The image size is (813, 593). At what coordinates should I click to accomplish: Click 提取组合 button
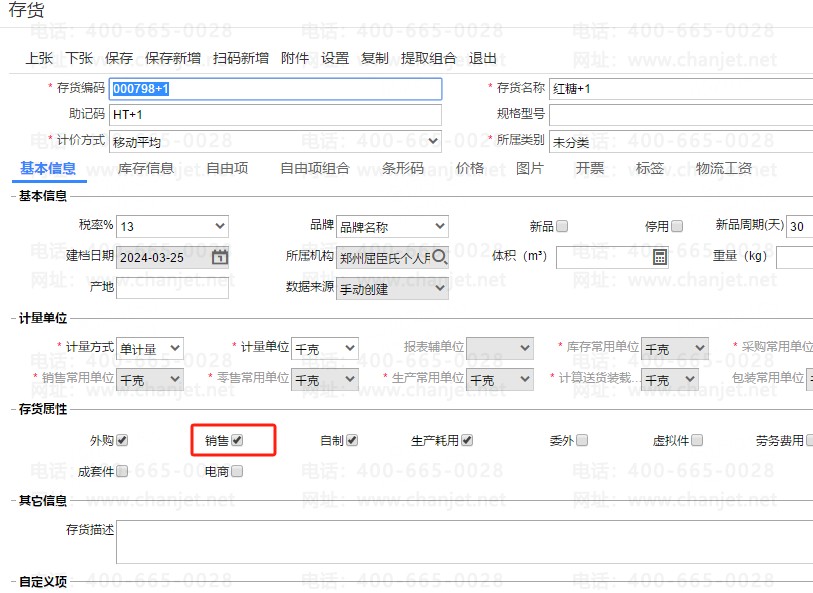[428, 58]
